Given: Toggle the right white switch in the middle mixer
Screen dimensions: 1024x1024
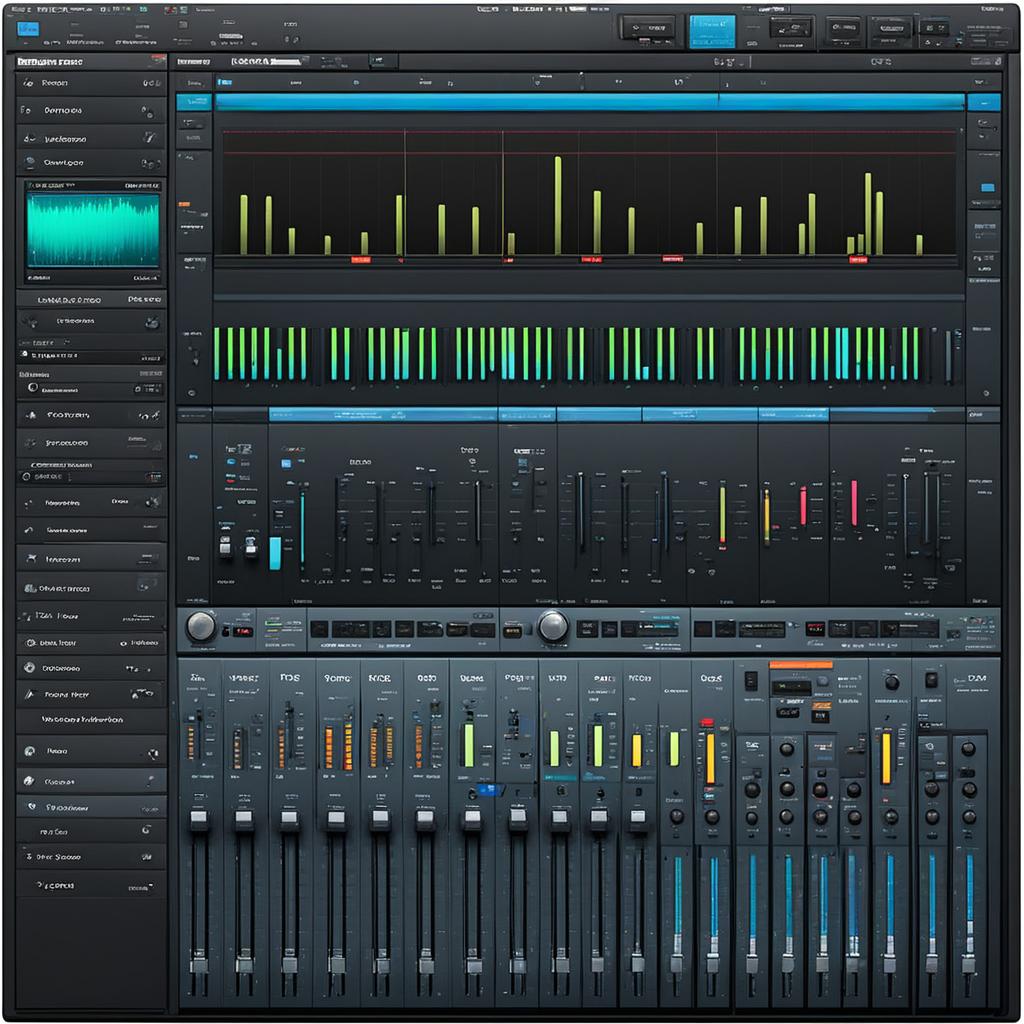Looking at the screenshot, I should tap(251, 545).
